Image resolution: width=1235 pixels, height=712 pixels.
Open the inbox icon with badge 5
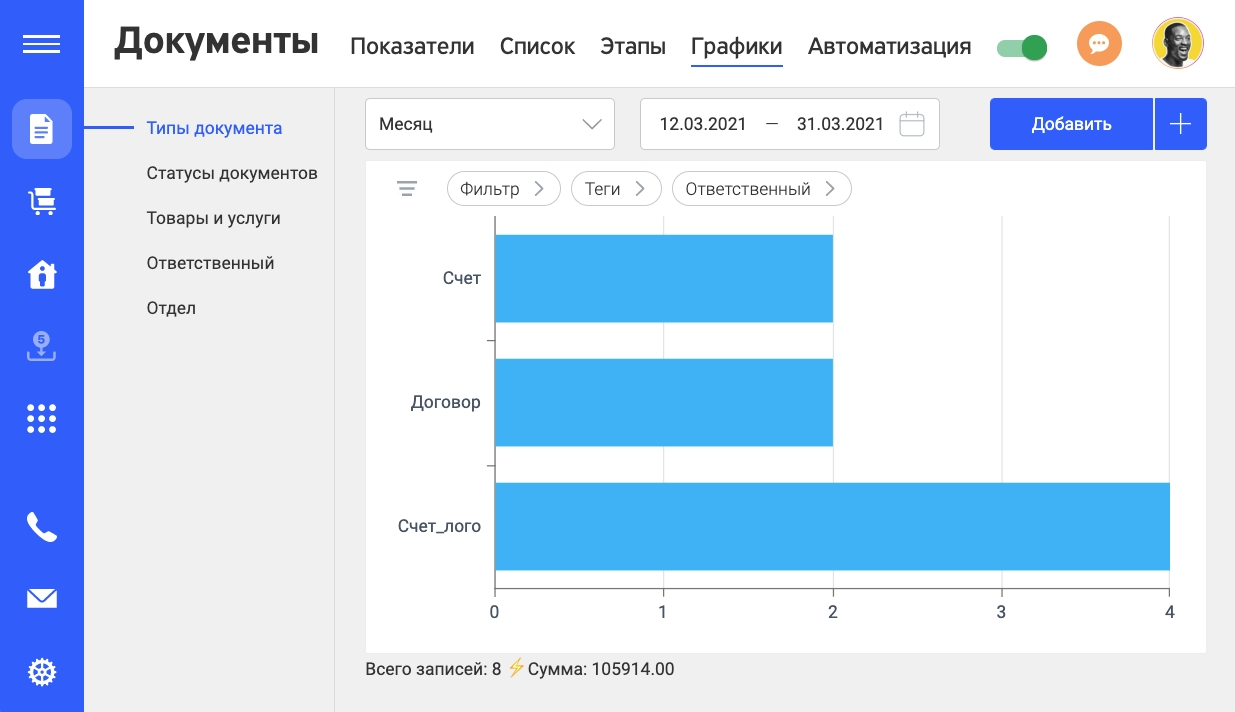tap(41, 347)
